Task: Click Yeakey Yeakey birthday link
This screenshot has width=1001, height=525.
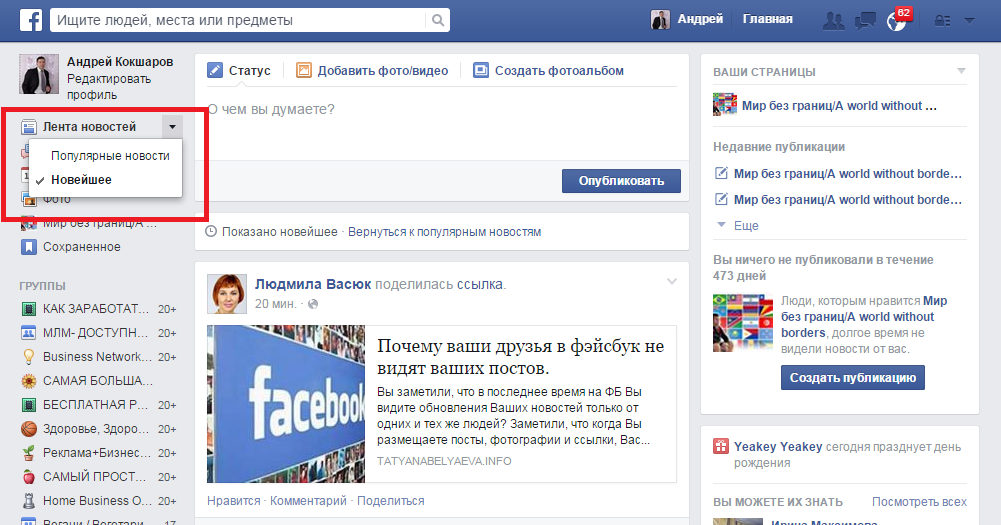Action: click(778, 447)
